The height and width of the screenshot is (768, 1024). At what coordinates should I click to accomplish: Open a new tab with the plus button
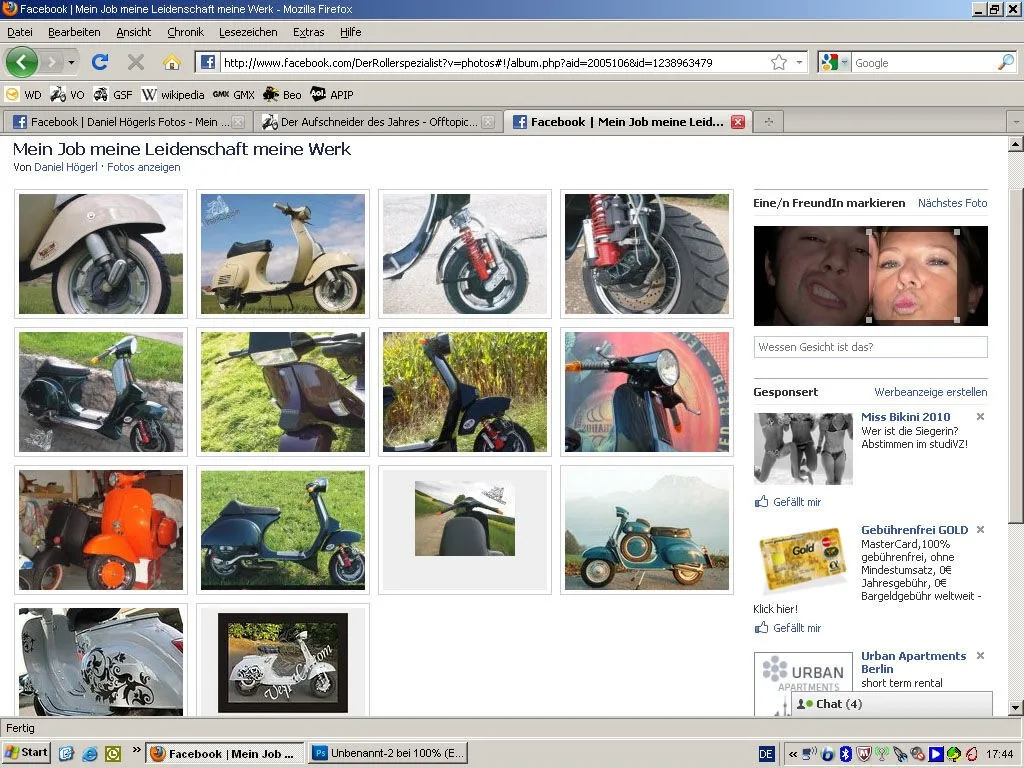tap(769, 122)
